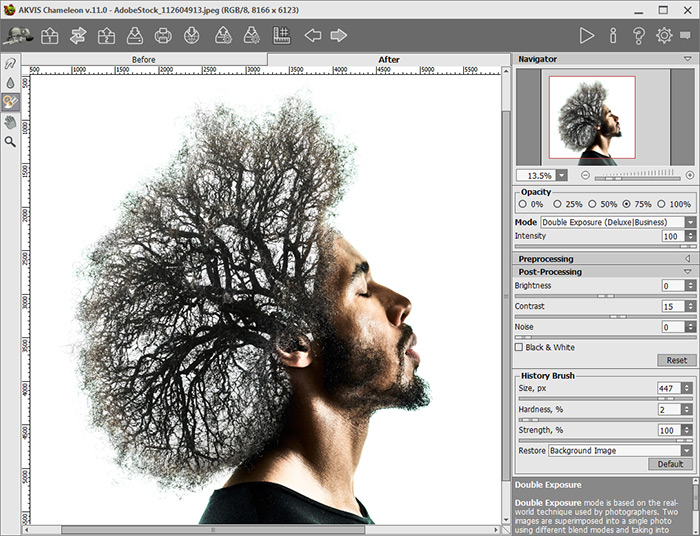Collapse the Navigator panel
The width and height of the screenshot is (700, 536).
point(687,59)
